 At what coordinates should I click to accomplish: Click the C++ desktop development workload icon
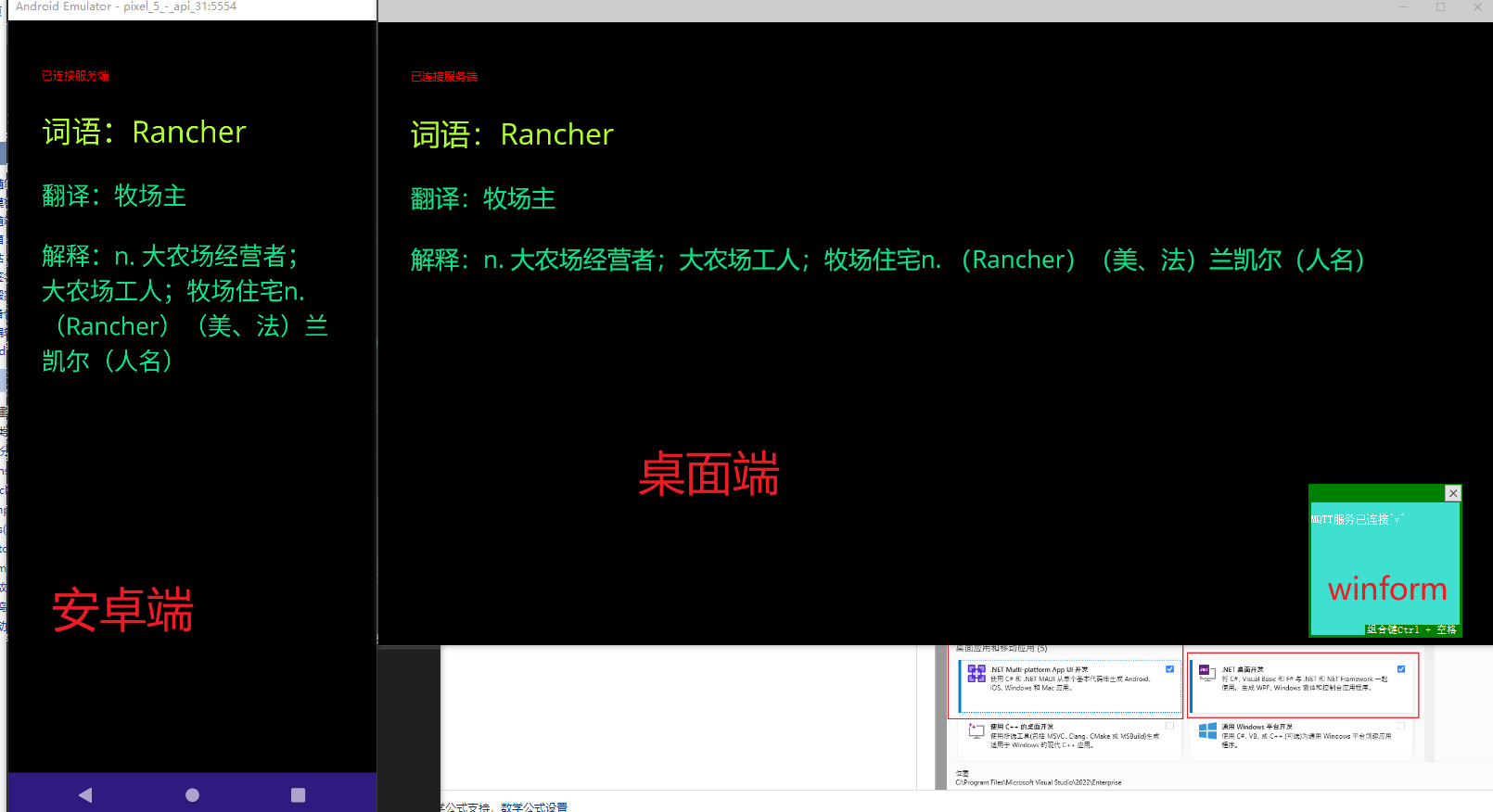976,730
